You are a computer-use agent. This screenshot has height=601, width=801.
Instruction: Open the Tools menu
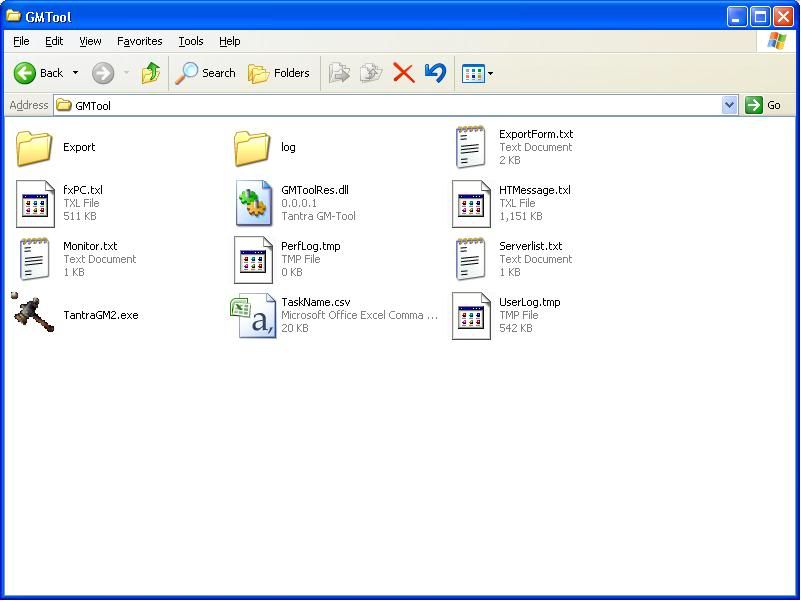coord(190,41)
